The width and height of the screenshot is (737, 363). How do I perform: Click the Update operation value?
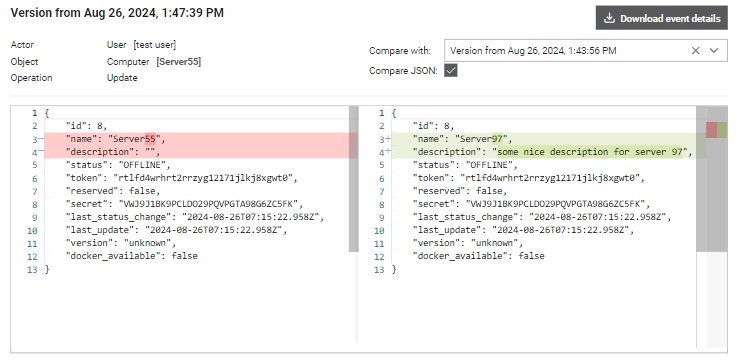click(122, 78)
